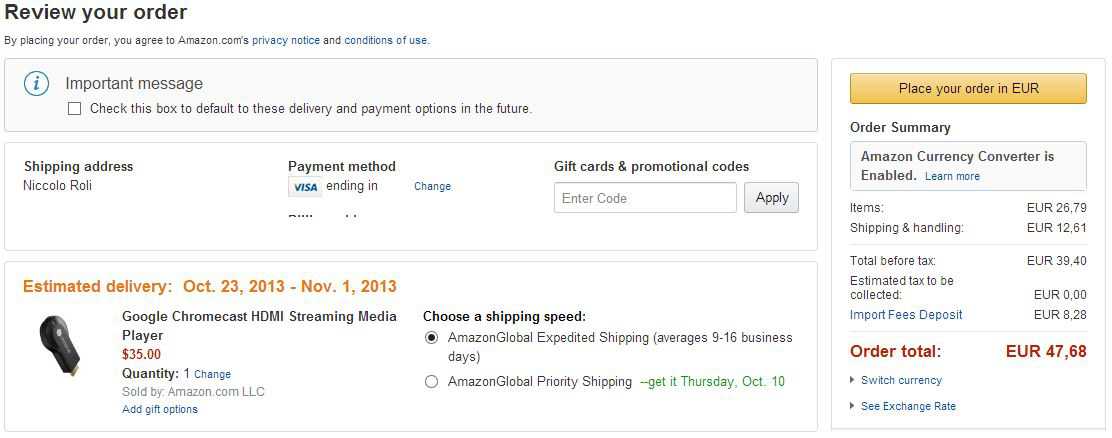Expand the See Exchange Rate section

coord(907,406)
